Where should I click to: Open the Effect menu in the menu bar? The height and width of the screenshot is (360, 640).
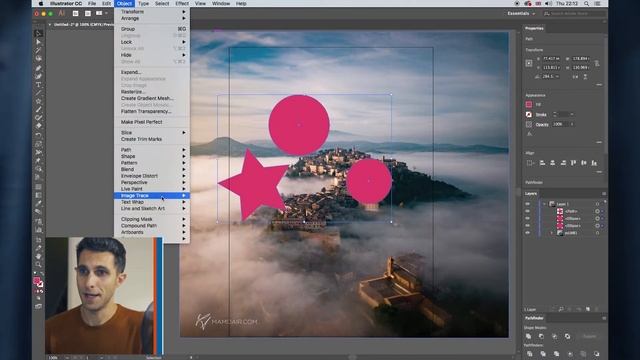pyautogui.click(x=182, y=3)
